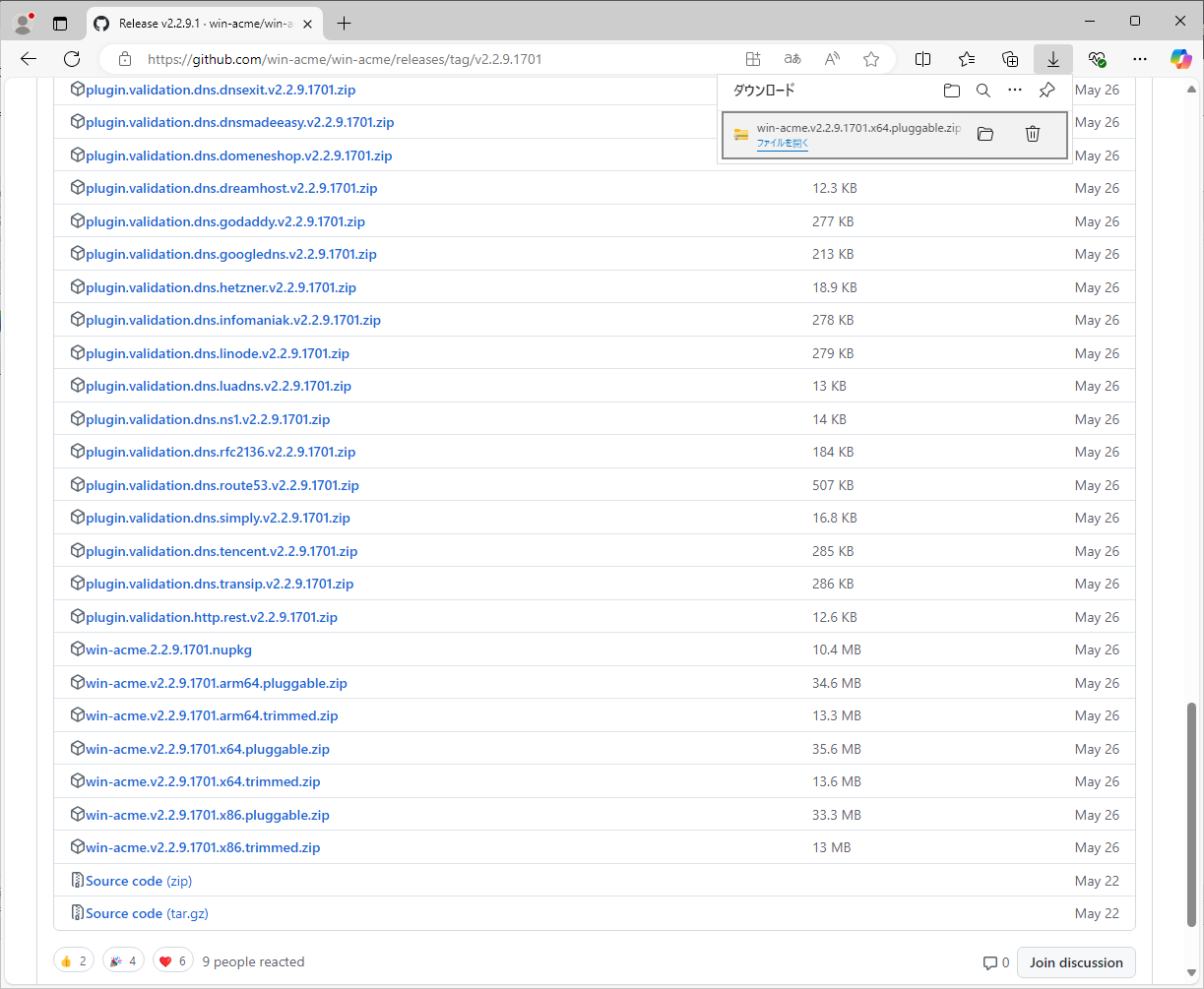The height and width of the screenshot is (989, 1204).
Task: Click the party popper reaction
Action: click(123, 961)
